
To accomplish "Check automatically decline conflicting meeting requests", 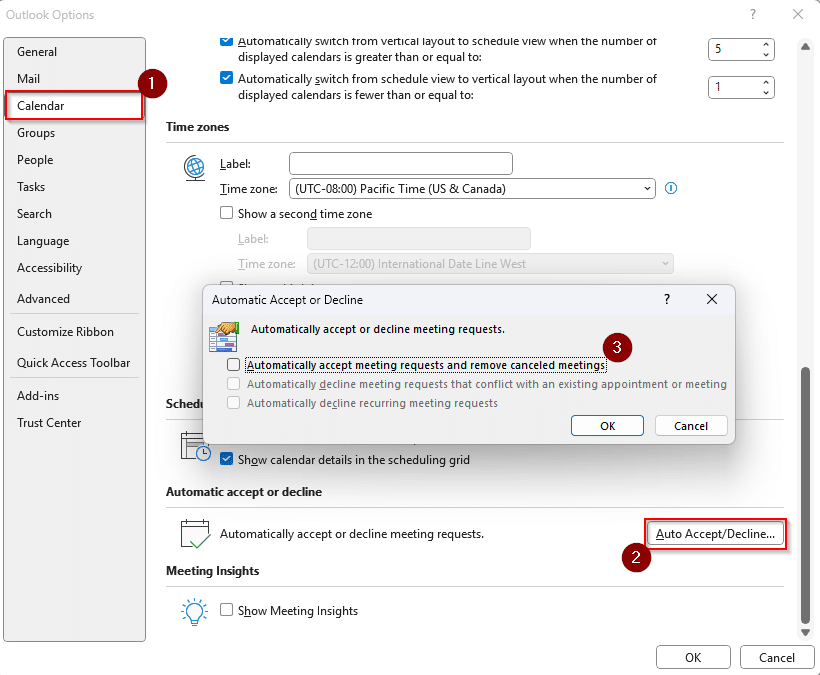I will click(x=233, y=384).
